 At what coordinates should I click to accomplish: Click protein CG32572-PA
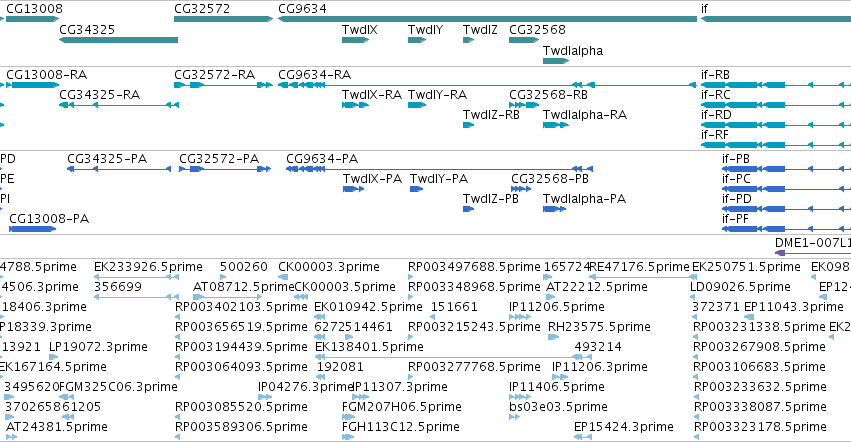point(225,169)
